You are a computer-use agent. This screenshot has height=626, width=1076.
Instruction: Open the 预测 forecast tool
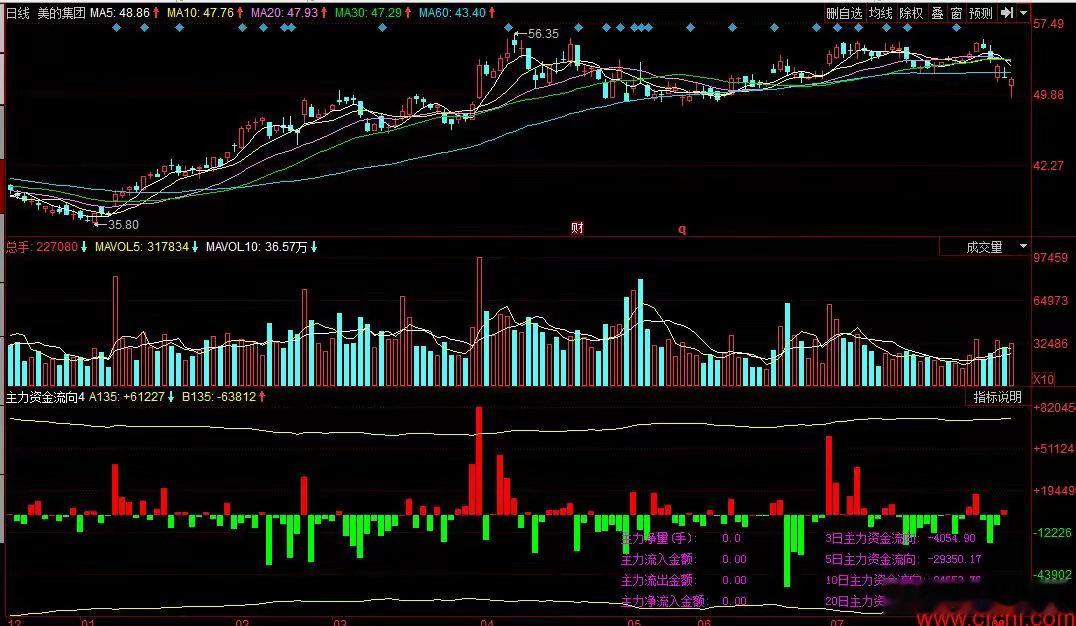981,12
